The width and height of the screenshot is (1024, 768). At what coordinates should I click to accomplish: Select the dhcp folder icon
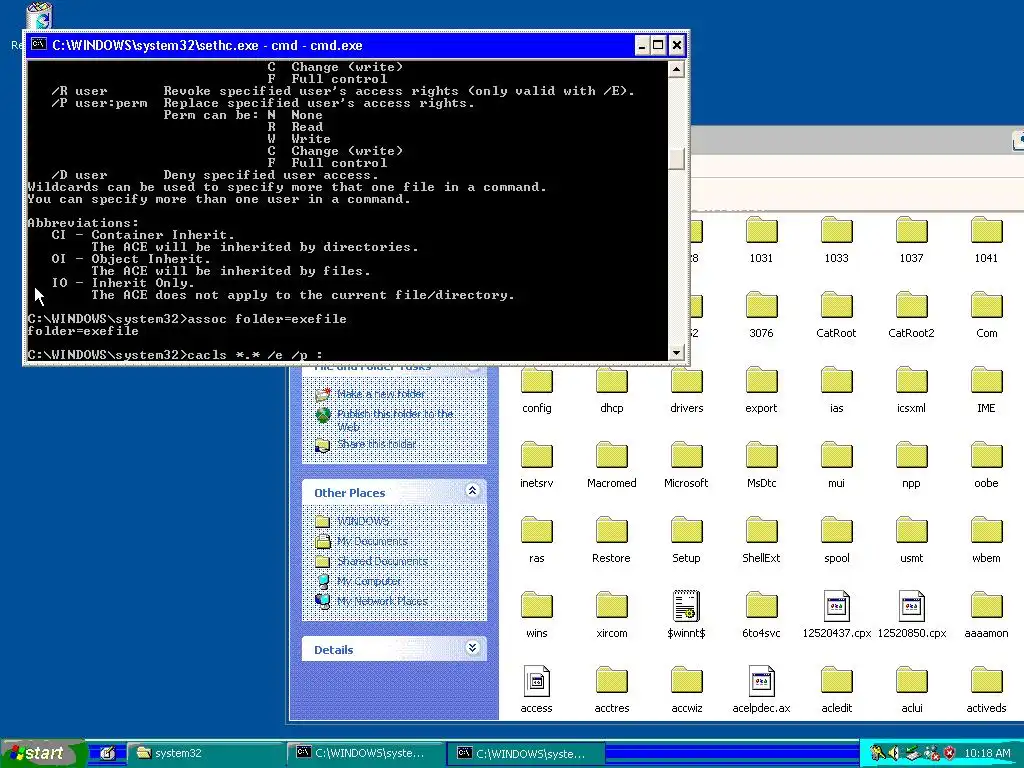click(x=612, y=381)
